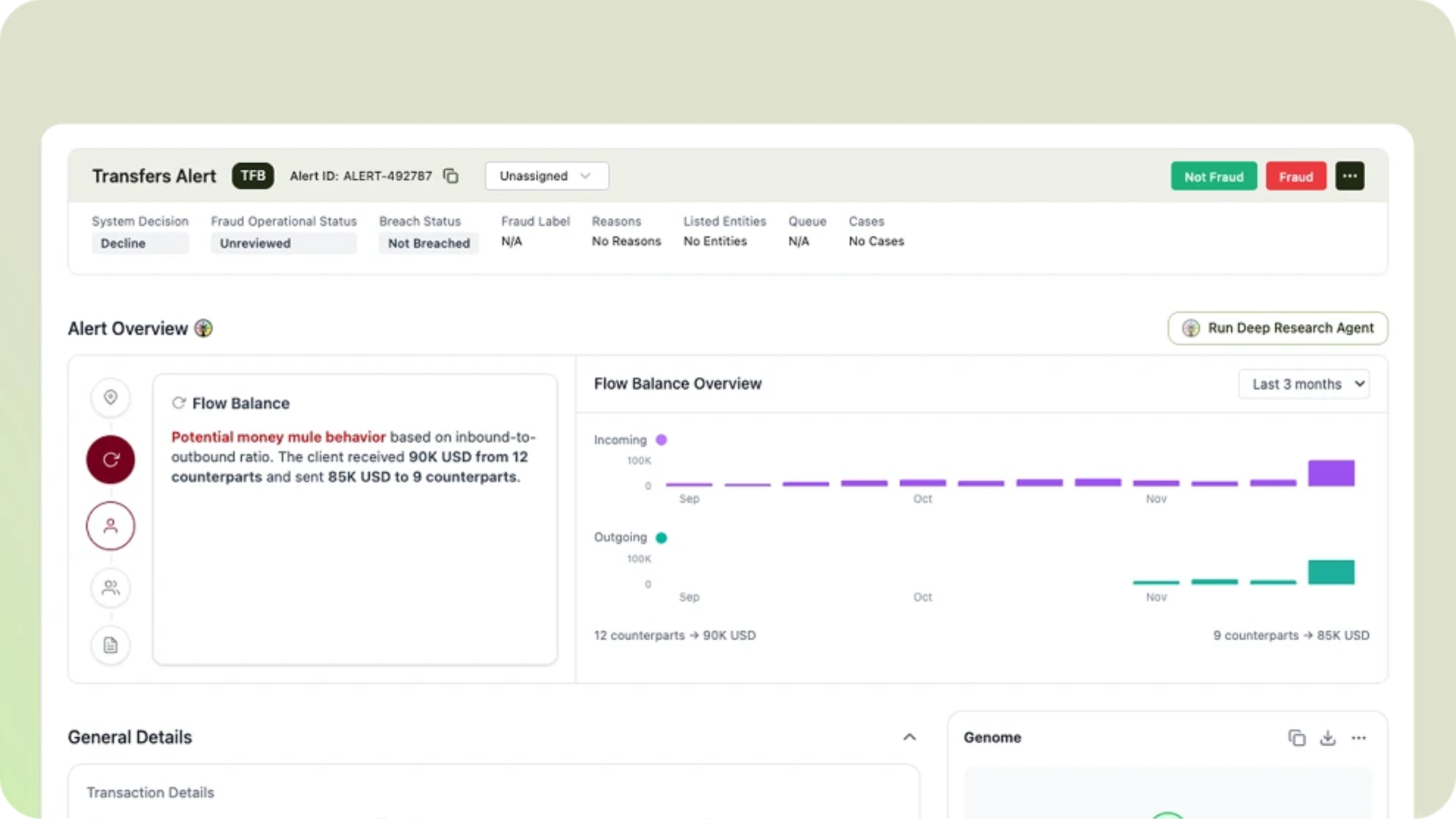The height and width of the screenshot is (819, 1456).
Task: Click the No Reasons value
Action: pos(626,241)
